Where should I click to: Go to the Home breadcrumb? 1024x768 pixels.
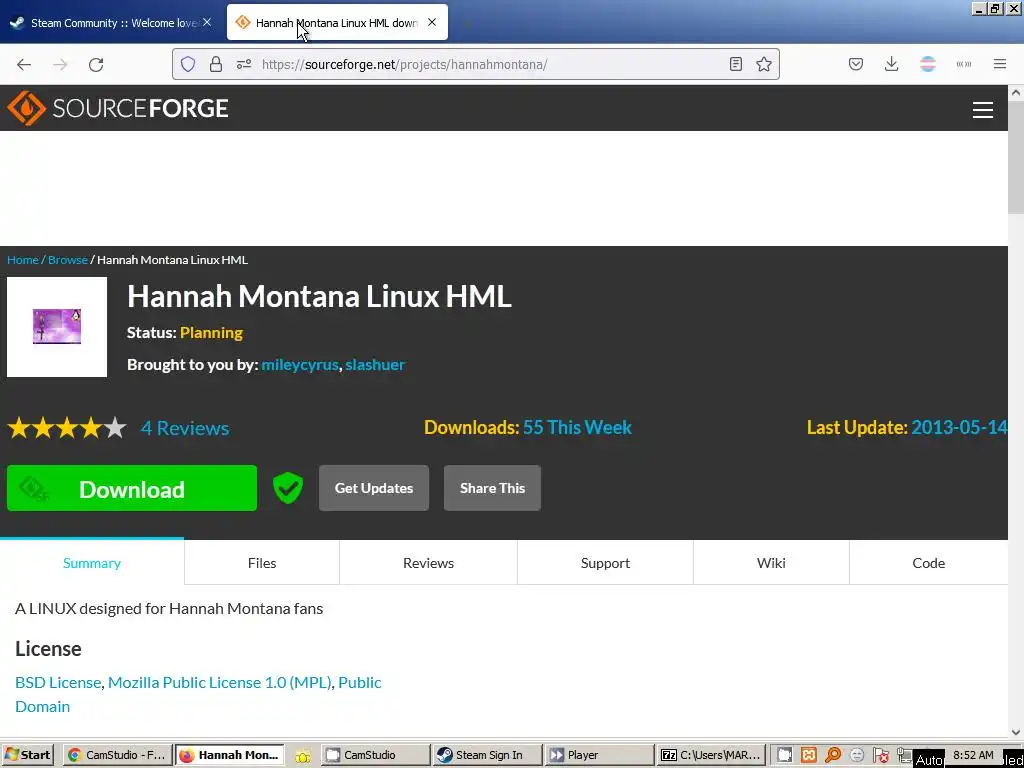tap(23, 259)
